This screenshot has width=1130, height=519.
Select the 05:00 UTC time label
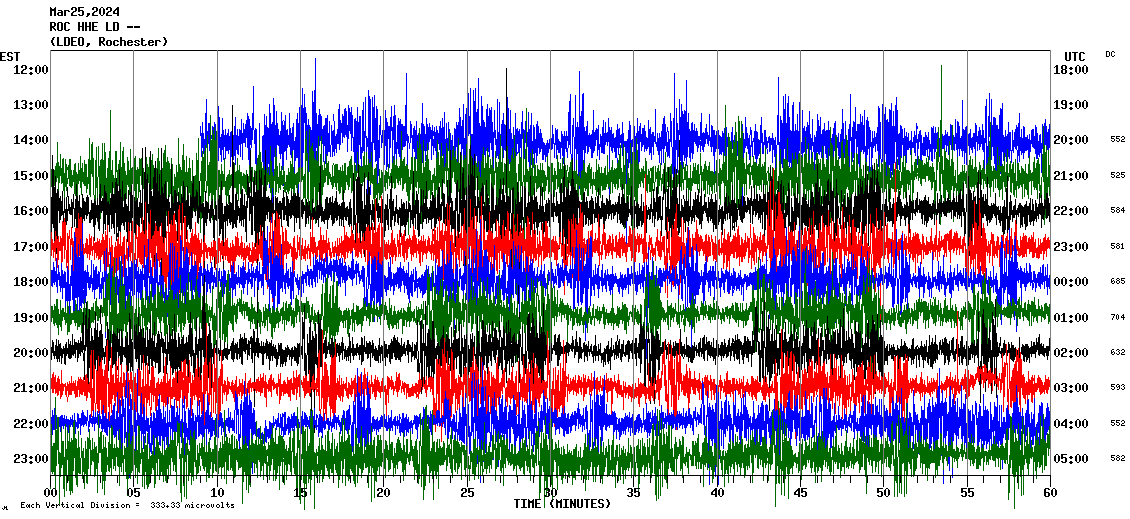tap(1071, 459)
